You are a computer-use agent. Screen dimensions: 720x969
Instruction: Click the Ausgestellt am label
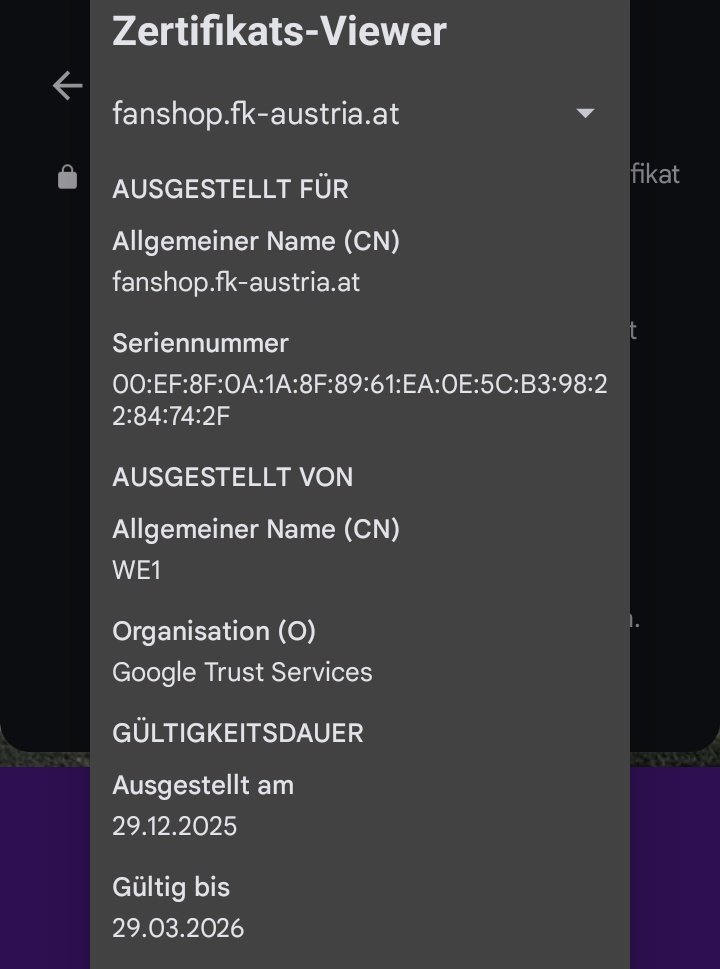pyautogui.click(x=203, y=785)
